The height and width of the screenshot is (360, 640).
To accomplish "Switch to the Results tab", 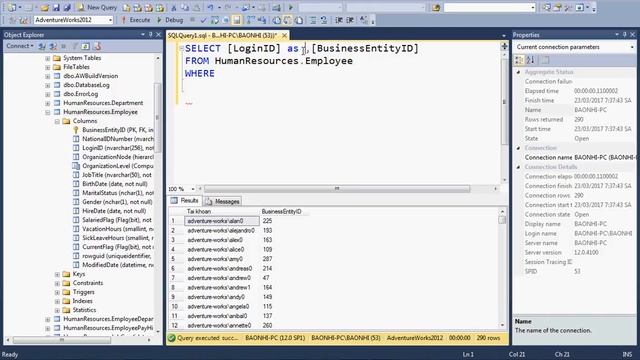I will tap(185, 201).
